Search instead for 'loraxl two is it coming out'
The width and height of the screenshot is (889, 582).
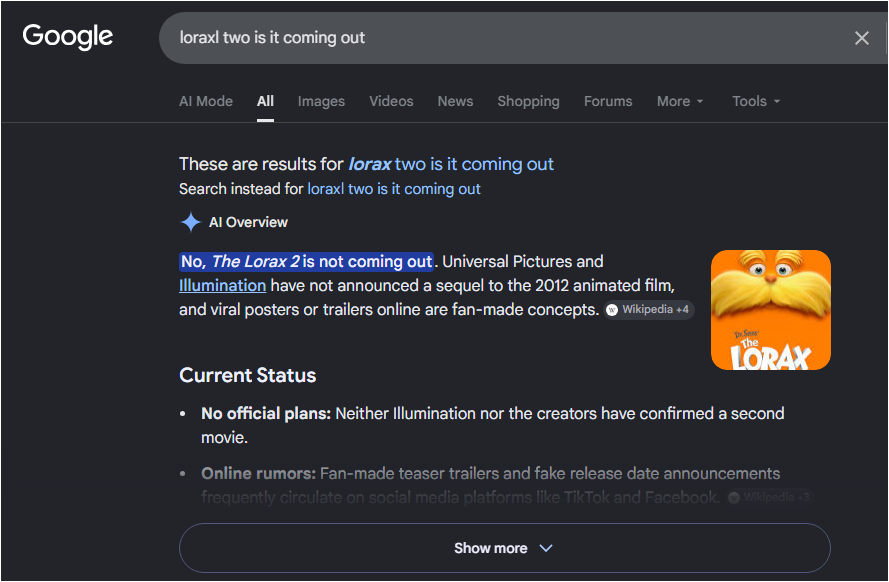(x=393, y=189)
